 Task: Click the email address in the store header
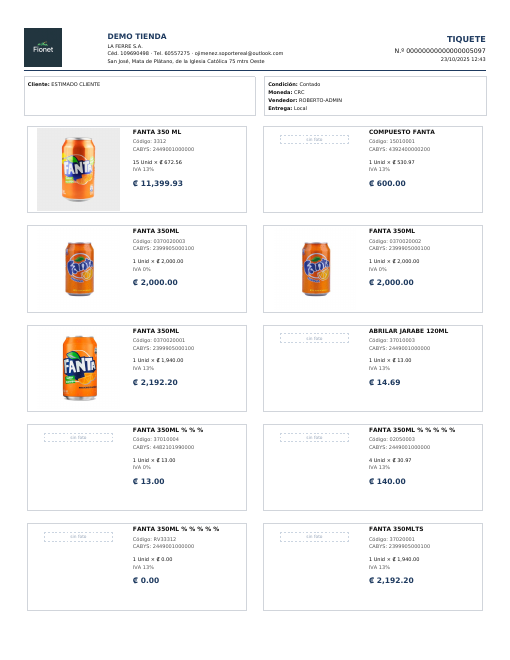coord(239,53)
